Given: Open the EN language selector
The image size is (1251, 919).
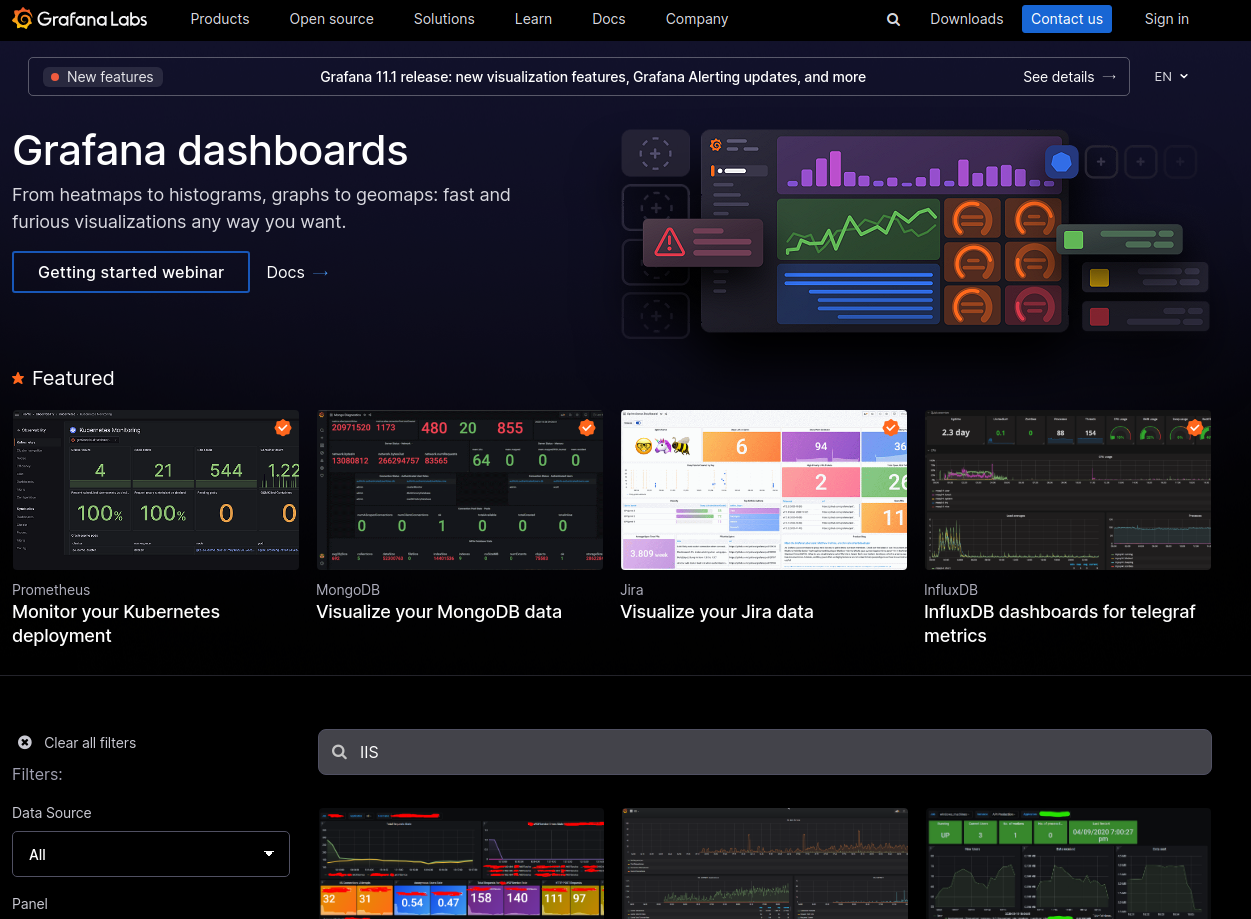Looking at the screenshot, I should tap(1171, 77).
